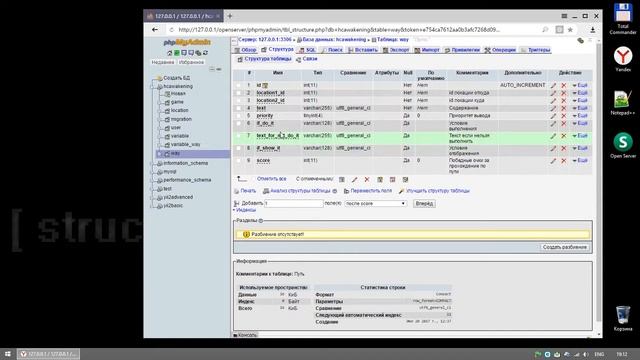The height and width of the screenshot is (360, 640).
Task: Drop the priority column red X
Action: [x=564, y=116]
